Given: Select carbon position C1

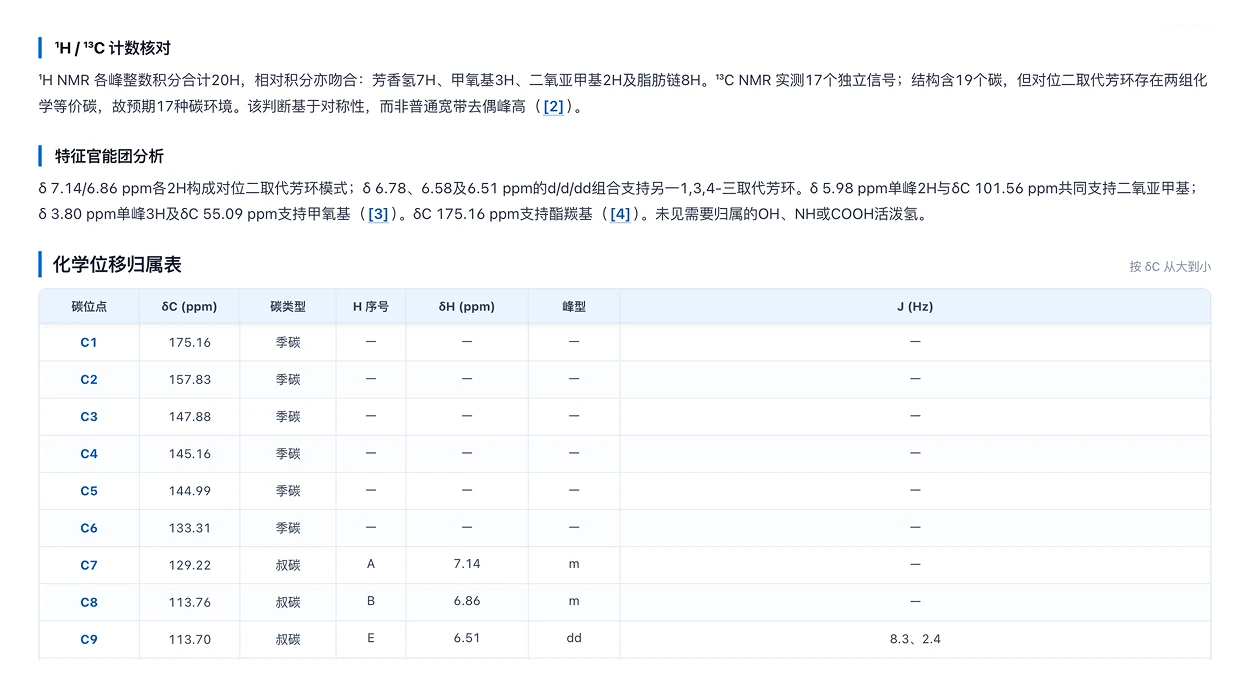Looking at the screenshot, I should (89, 342).
